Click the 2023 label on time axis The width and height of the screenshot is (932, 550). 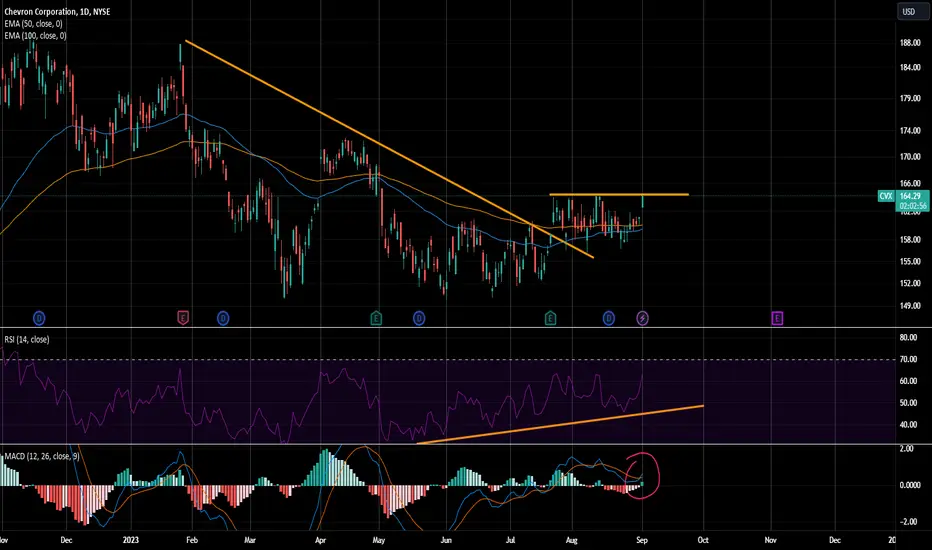130,540
